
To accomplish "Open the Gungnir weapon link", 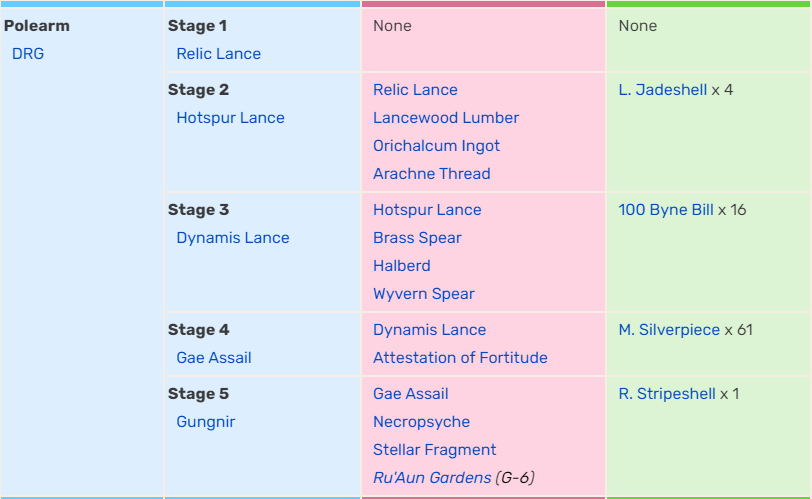I will [206, 422].
